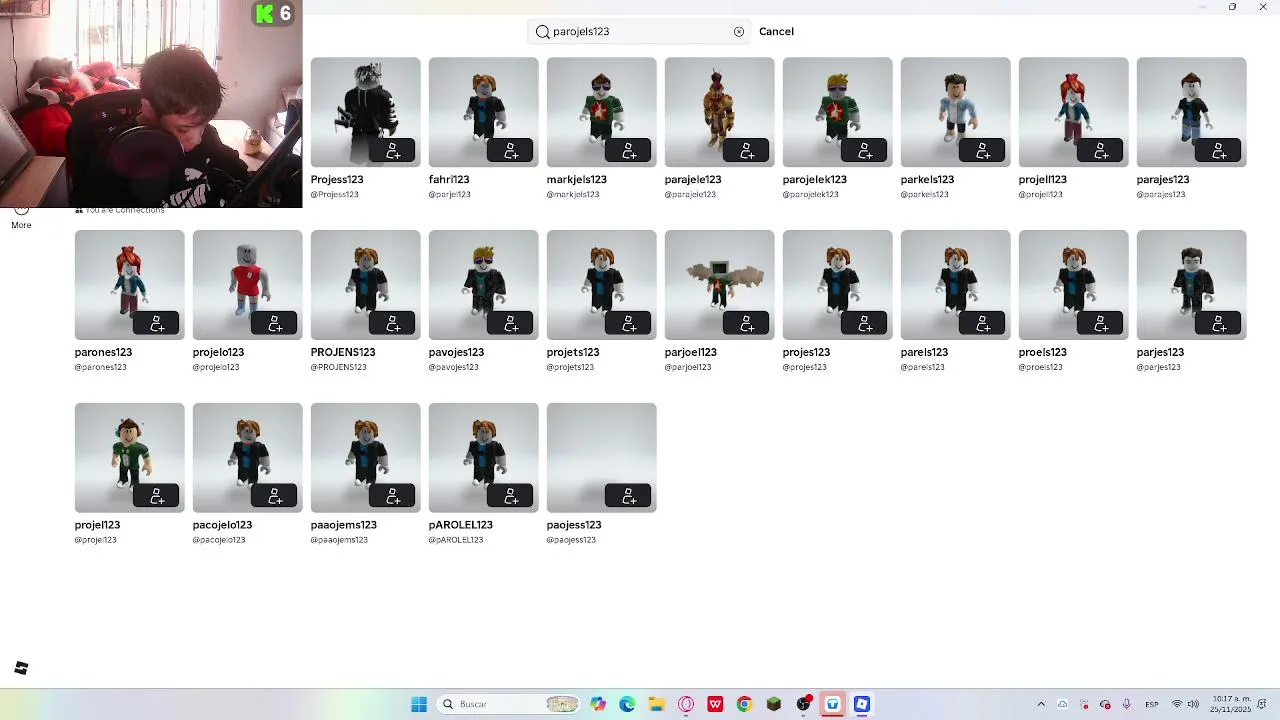The height and width of the screenshot is (720, 1280).
Task: Add connection button on markjels123 card
Action: 629,151
